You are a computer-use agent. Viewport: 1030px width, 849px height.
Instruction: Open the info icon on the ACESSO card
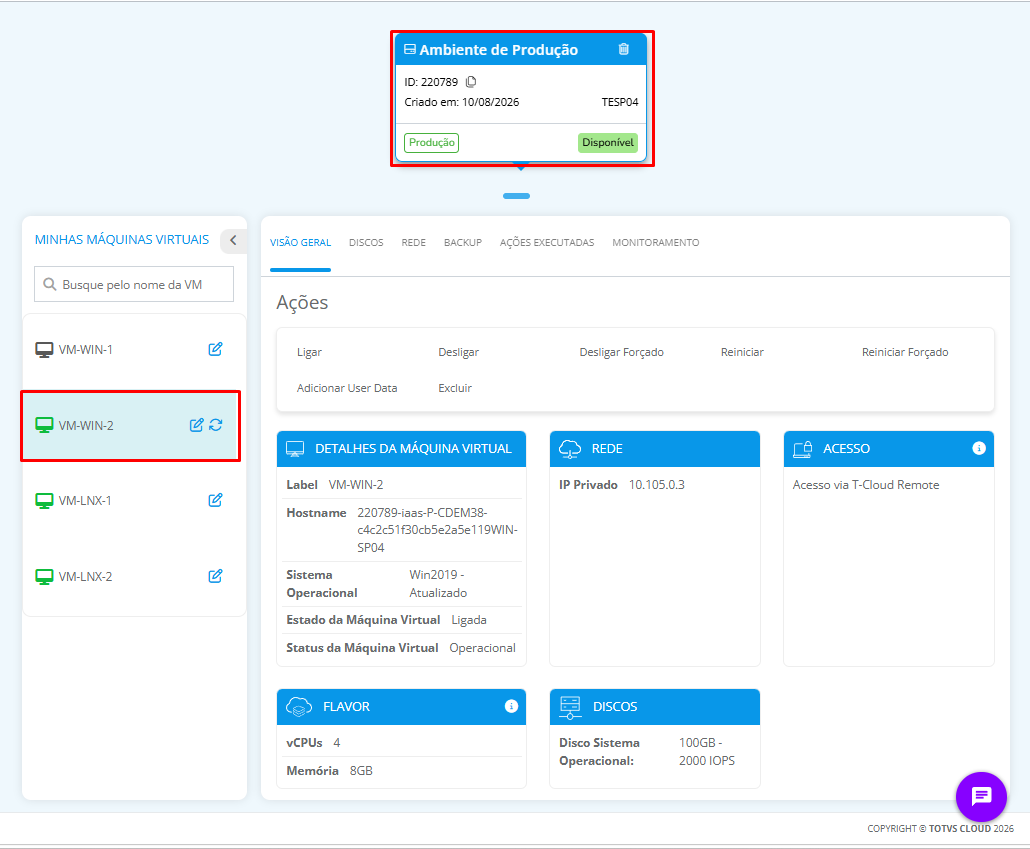[x=979, y=448]
